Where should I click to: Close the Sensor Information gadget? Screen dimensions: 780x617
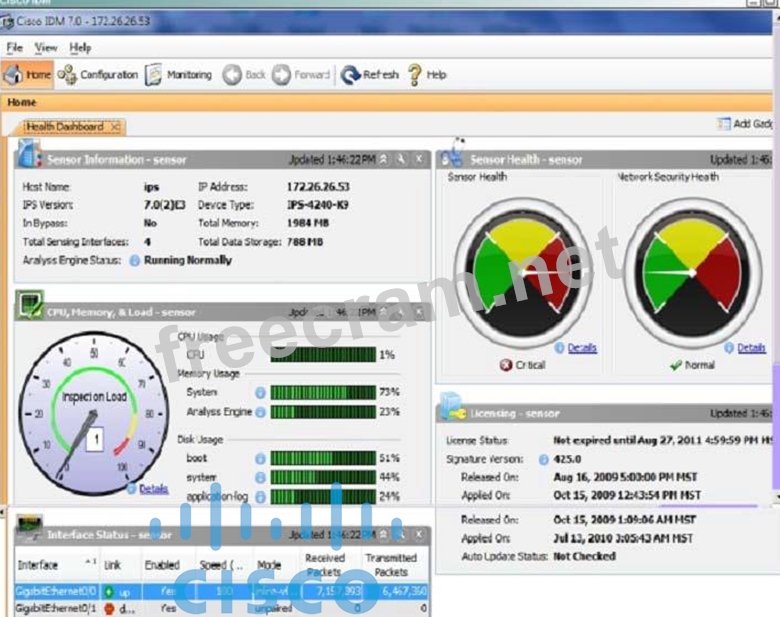point(419,159)
